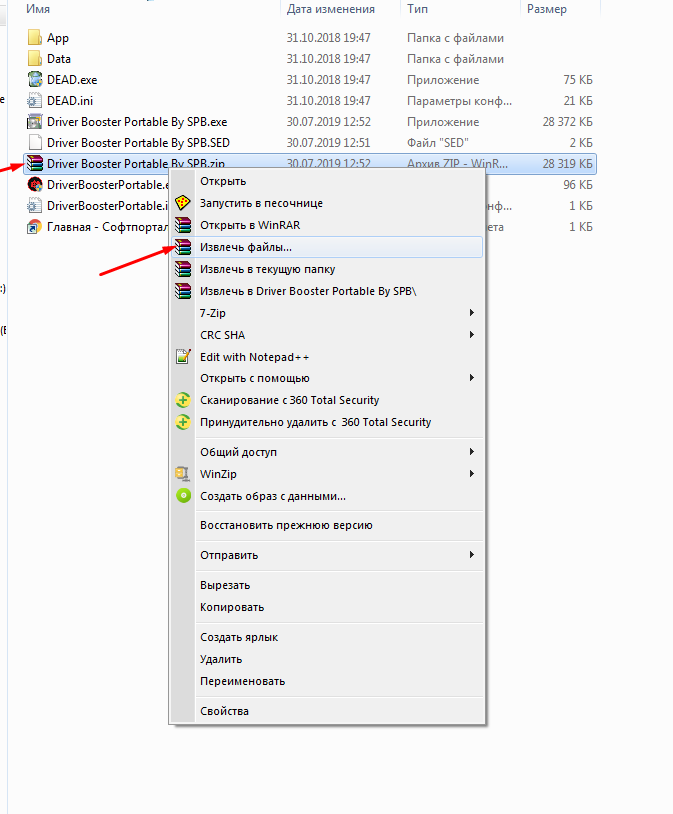Click the Chrome shortcut icon for Главная - Софтпортал
Viewport: 673px width, 814px height.
click(34, 227)
